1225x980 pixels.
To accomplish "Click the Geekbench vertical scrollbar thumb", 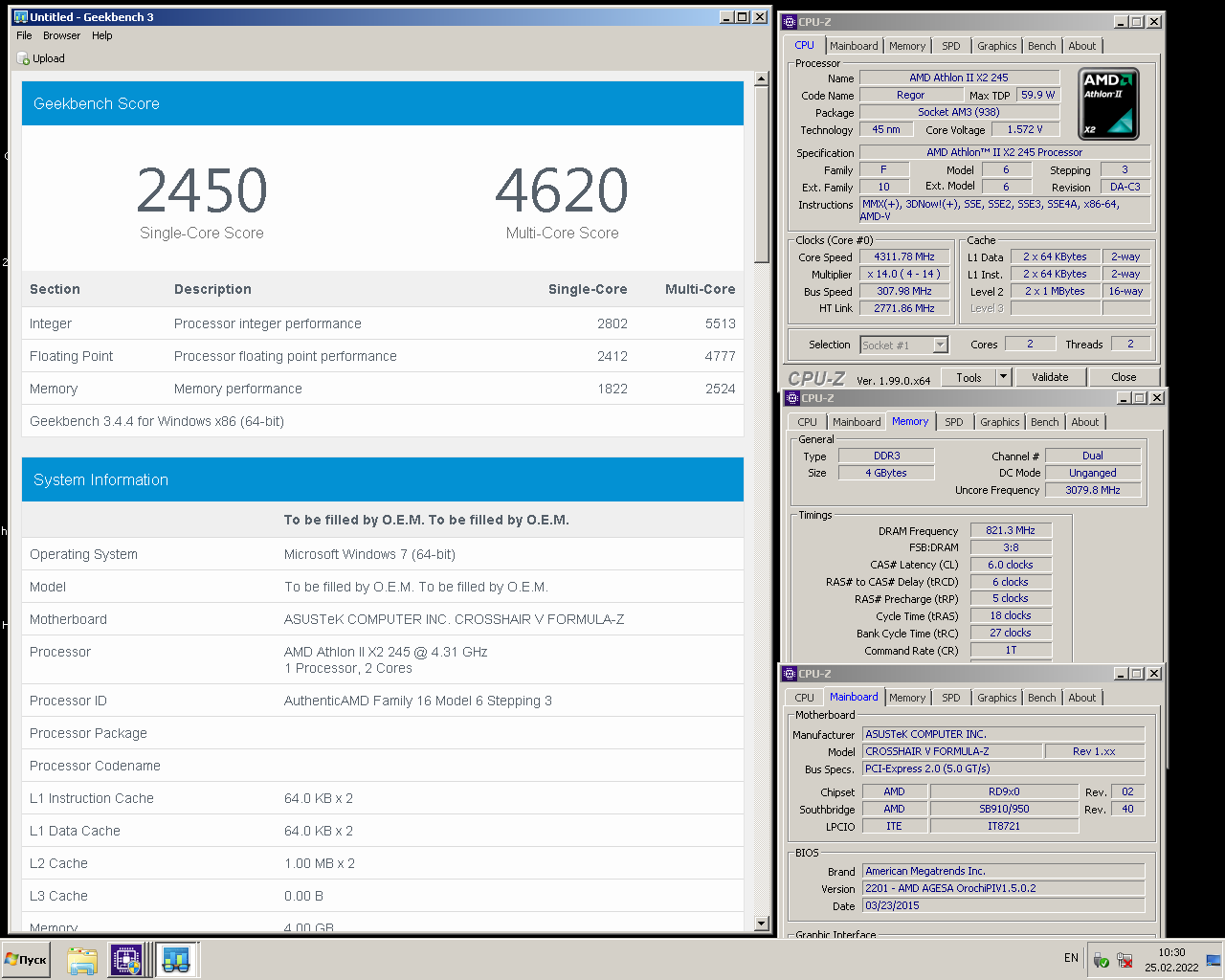I will [x=762, y=175].
